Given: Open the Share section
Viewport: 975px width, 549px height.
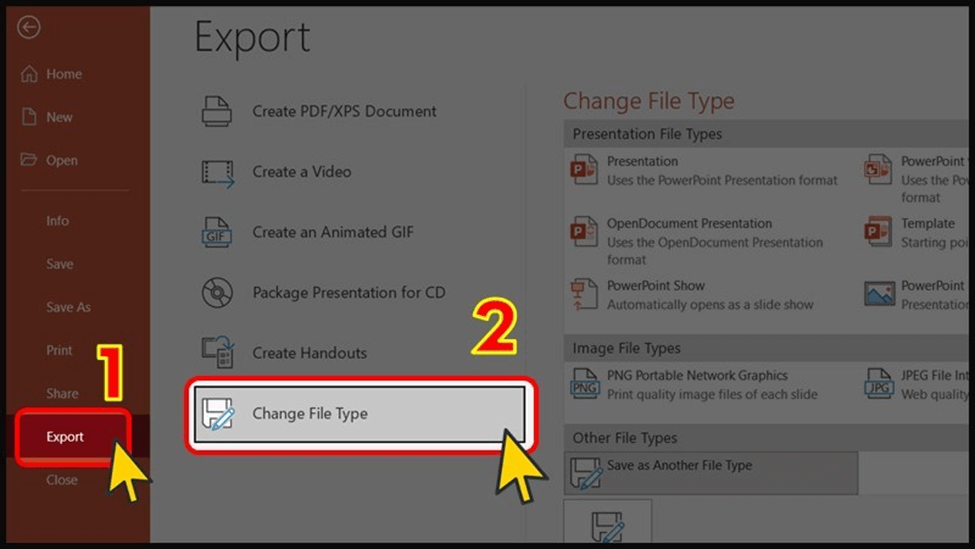Looking at the screenshot, I should pos(62,393).
